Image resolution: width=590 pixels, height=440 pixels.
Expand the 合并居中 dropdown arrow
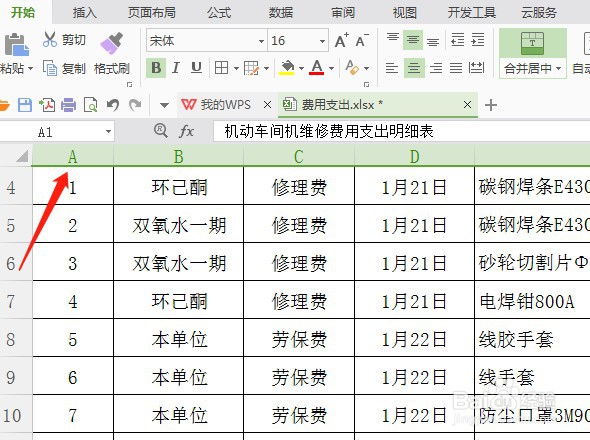558,69
